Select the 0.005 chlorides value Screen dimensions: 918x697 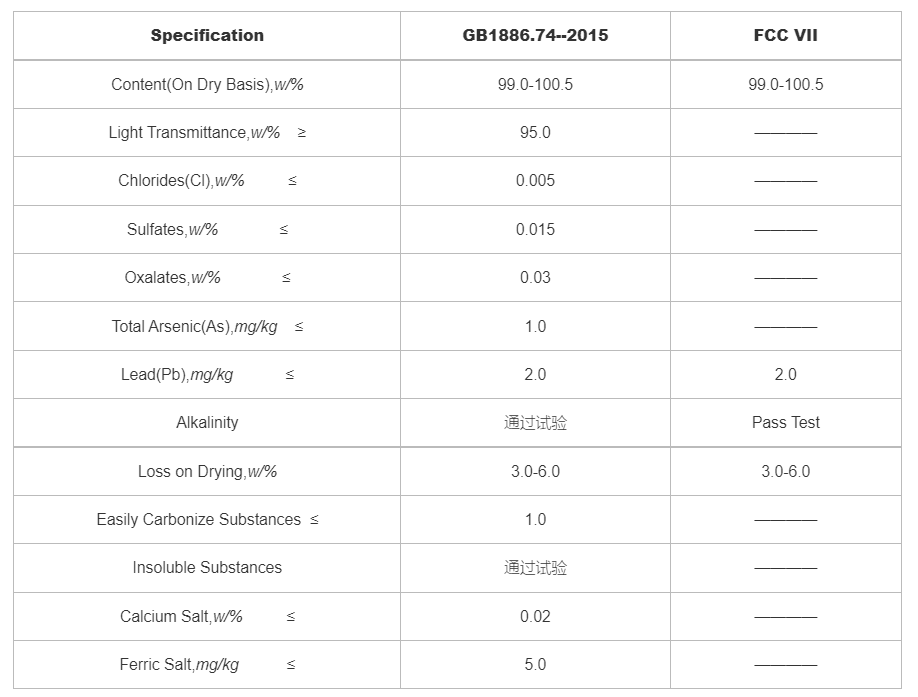pyautogui.click(x=535, y=181)
